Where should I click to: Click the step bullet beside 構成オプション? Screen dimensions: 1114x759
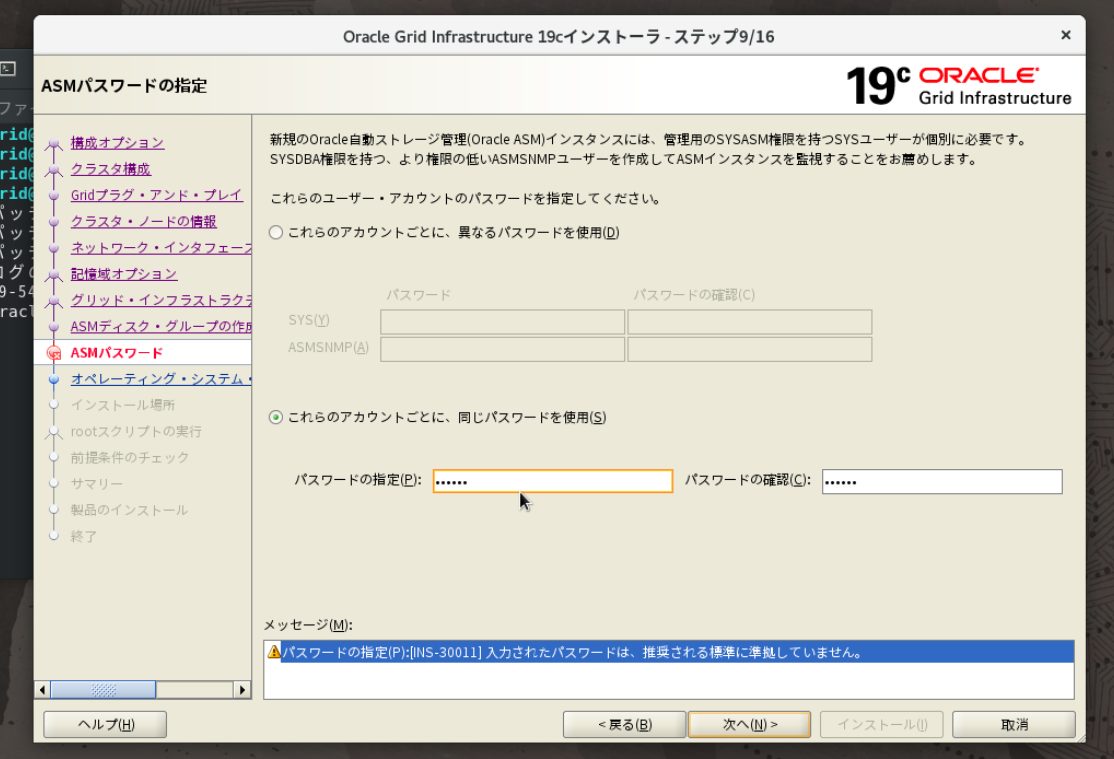coord(53,144)
